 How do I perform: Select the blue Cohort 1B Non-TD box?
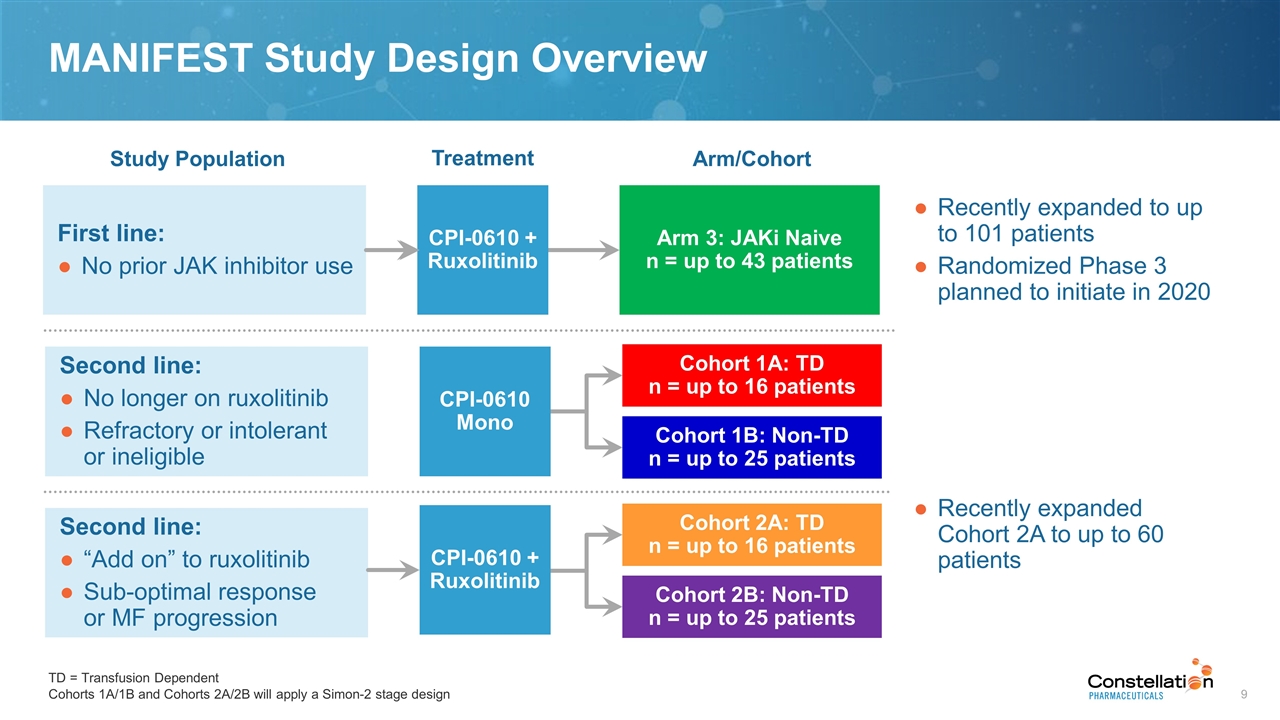tap(752, 447)
